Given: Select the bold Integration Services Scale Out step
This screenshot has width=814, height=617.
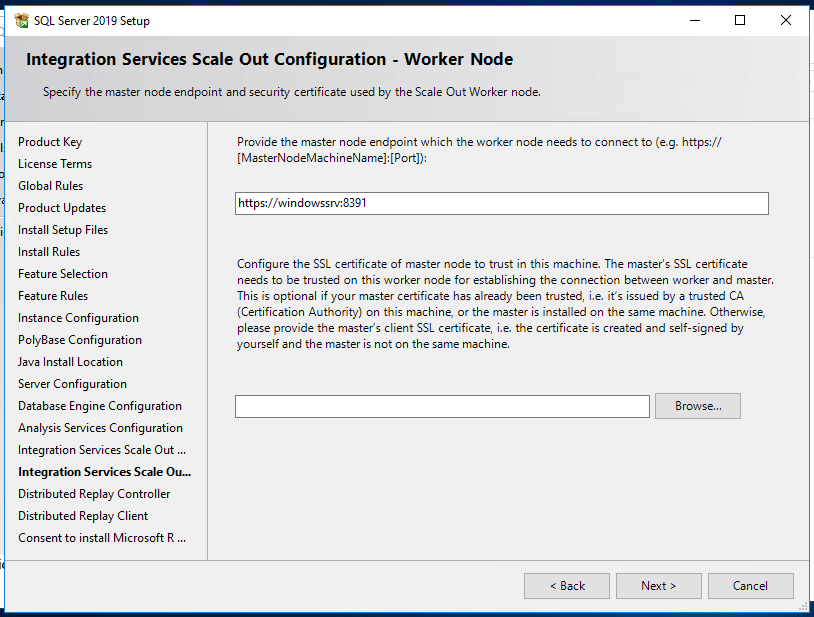Looking at the screenshot, I should point(104,472).
